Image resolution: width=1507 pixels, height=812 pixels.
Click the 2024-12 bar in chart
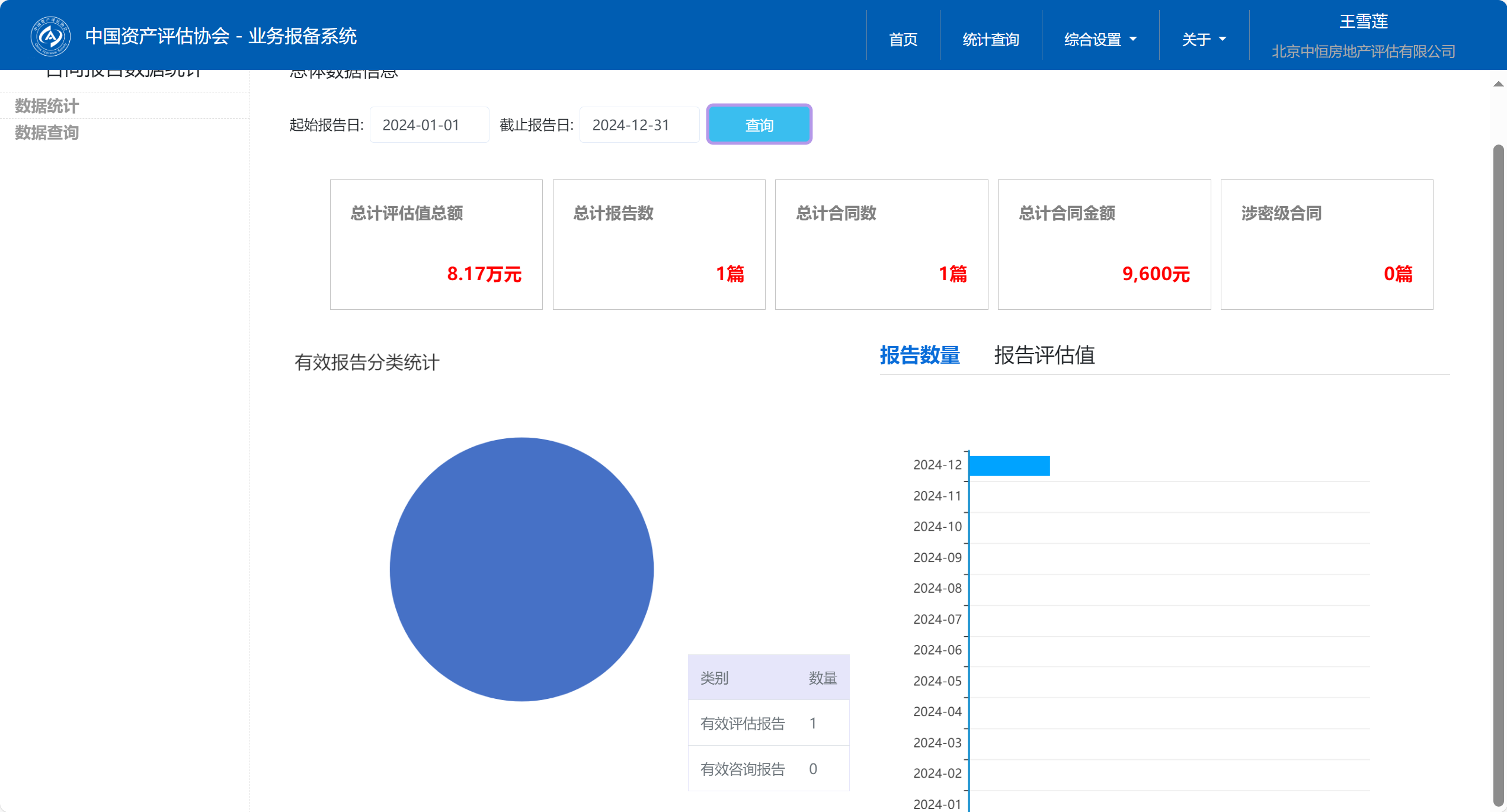click(x=1009, y=466)
